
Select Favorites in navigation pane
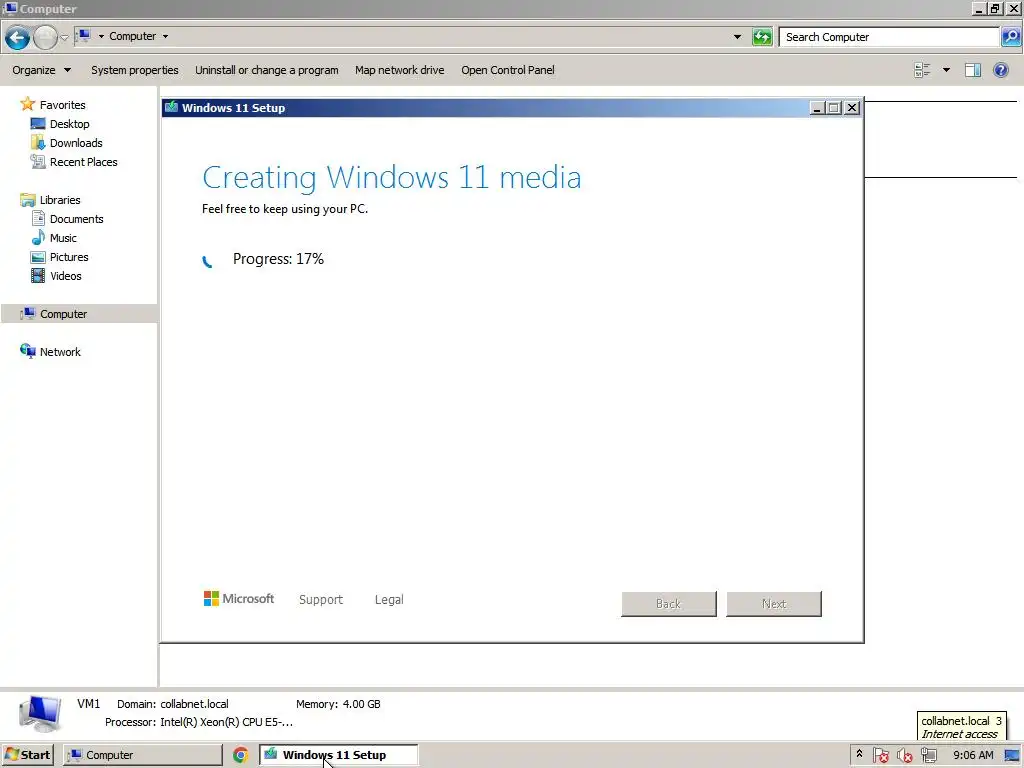click(62, 104)
